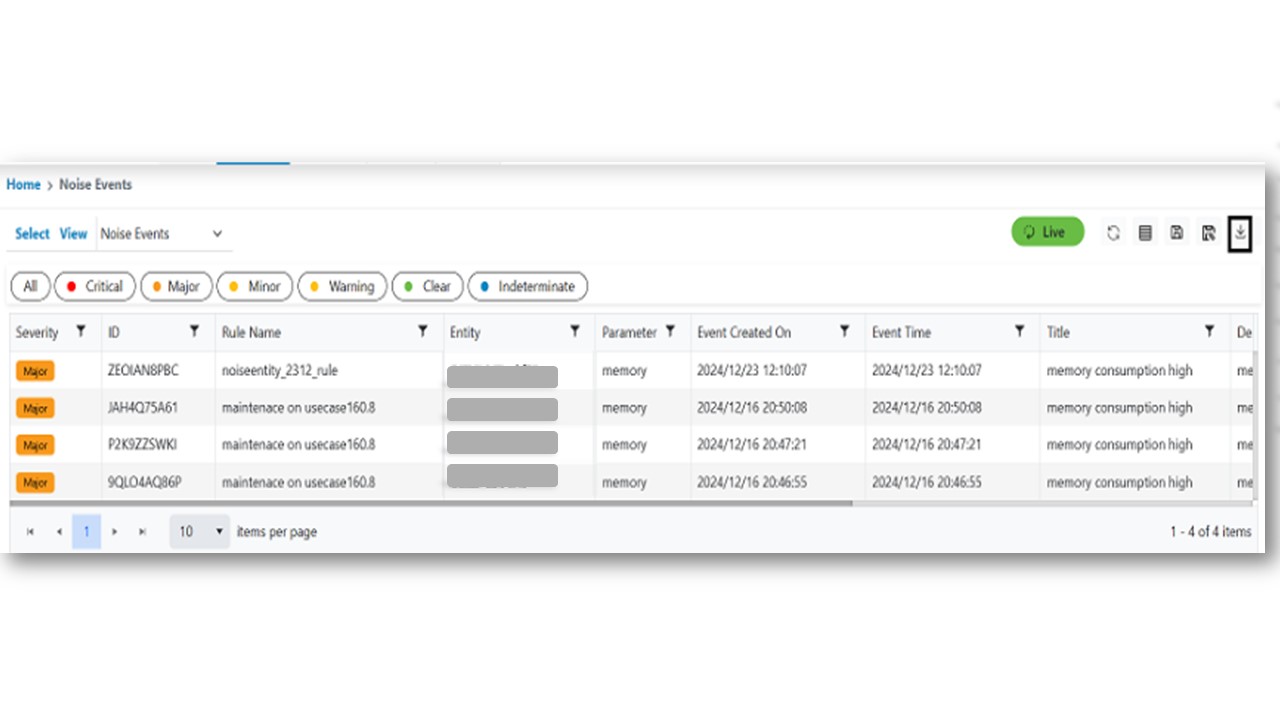Sort by the Entity column header
This screenshot has height=720, width=1280.
click(x=465, y=332)
